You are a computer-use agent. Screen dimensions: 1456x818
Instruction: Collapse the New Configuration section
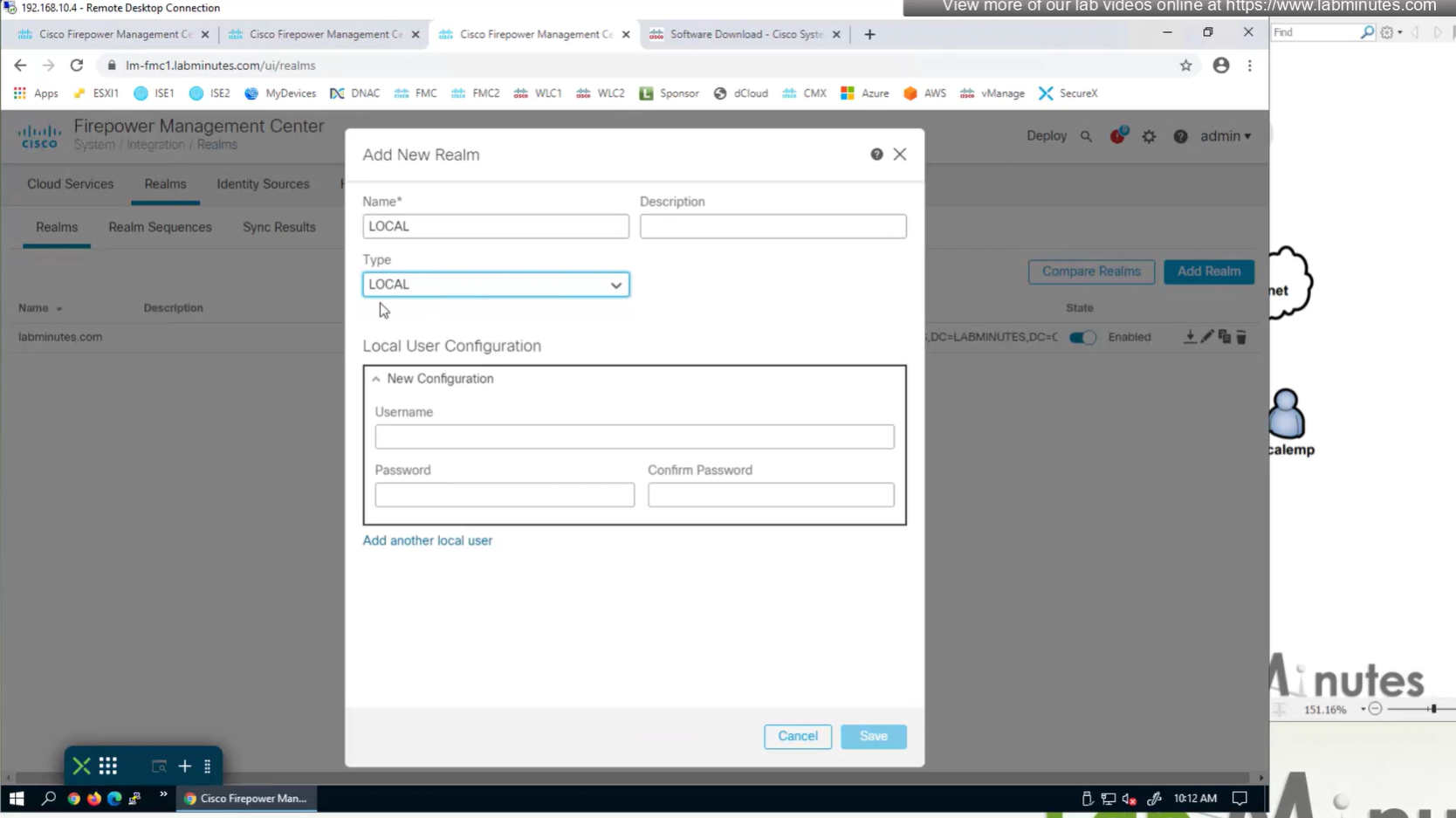point(376,379)
